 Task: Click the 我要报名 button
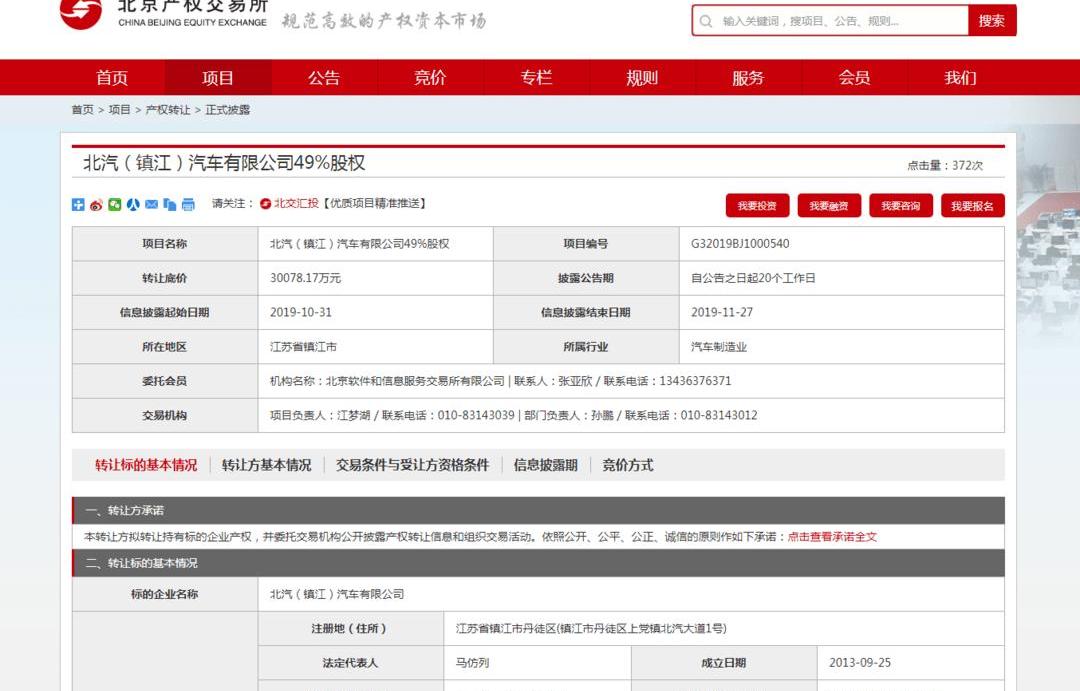point(972,206)
